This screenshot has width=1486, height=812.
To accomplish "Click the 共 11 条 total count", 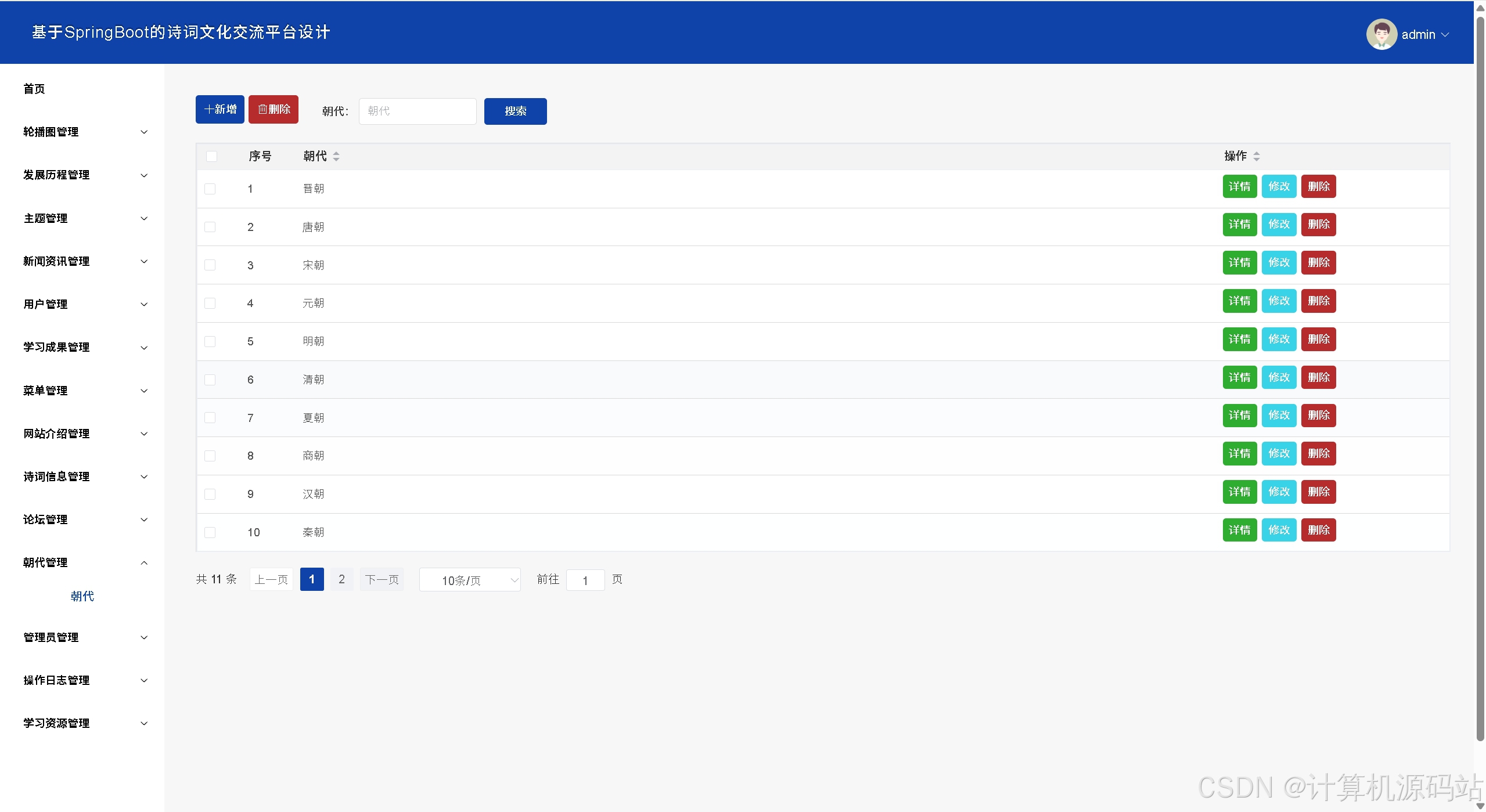I will tap(216, 579).
